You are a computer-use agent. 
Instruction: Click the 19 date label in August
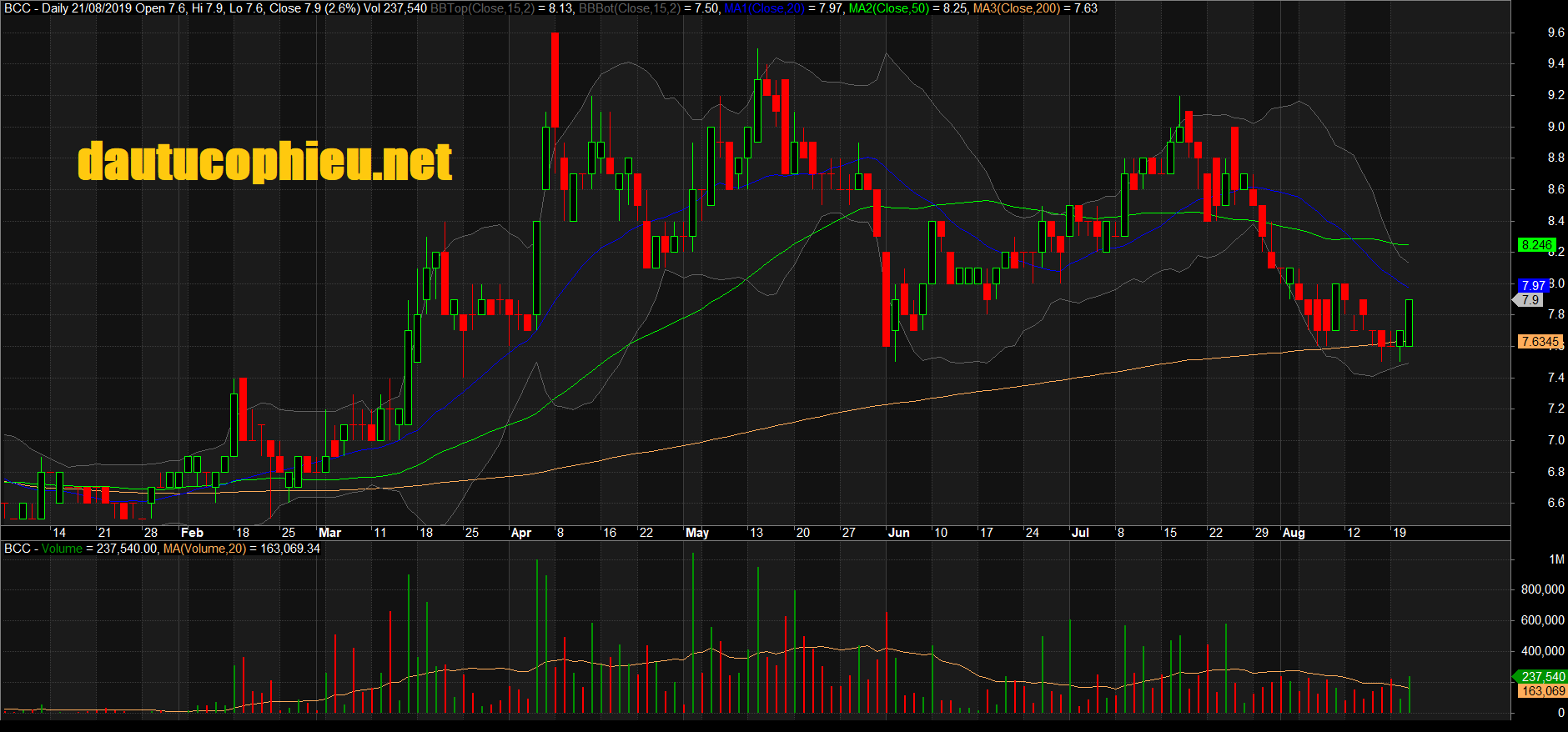tap(1400, 533)
